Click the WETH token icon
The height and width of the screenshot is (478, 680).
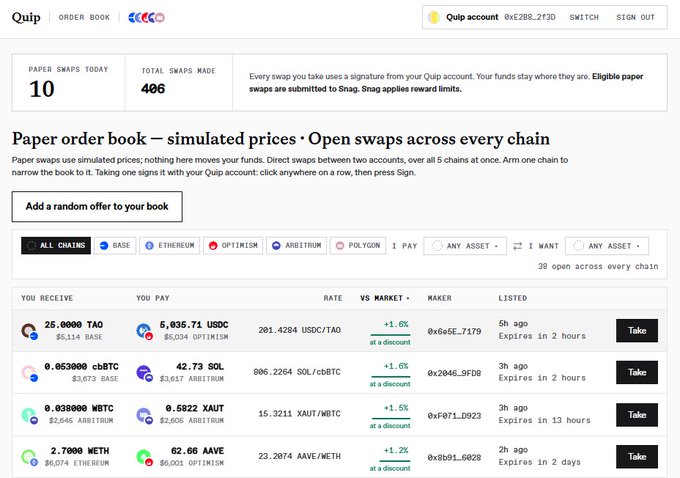[x=28, y=456]
